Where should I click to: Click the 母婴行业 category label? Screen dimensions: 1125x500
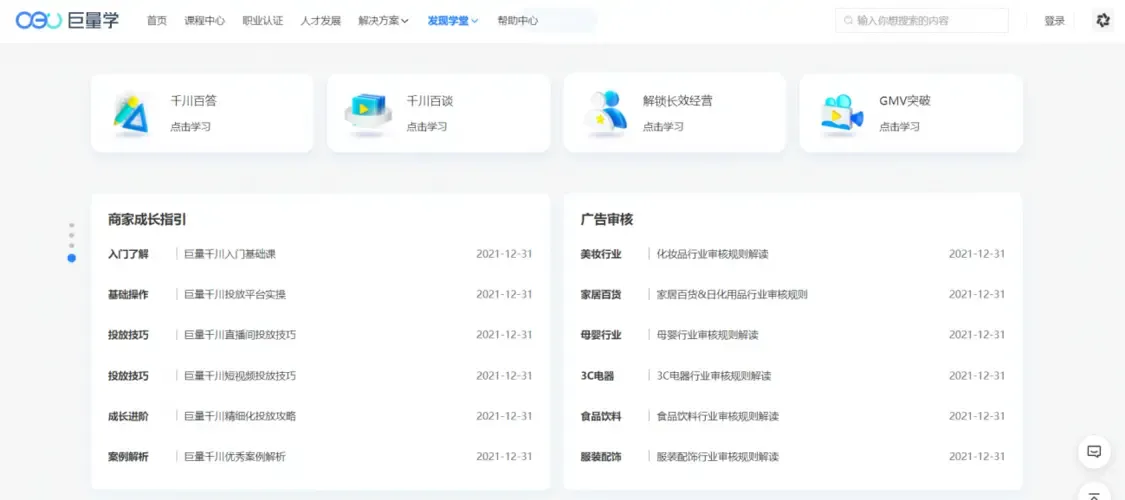(601, 335)
